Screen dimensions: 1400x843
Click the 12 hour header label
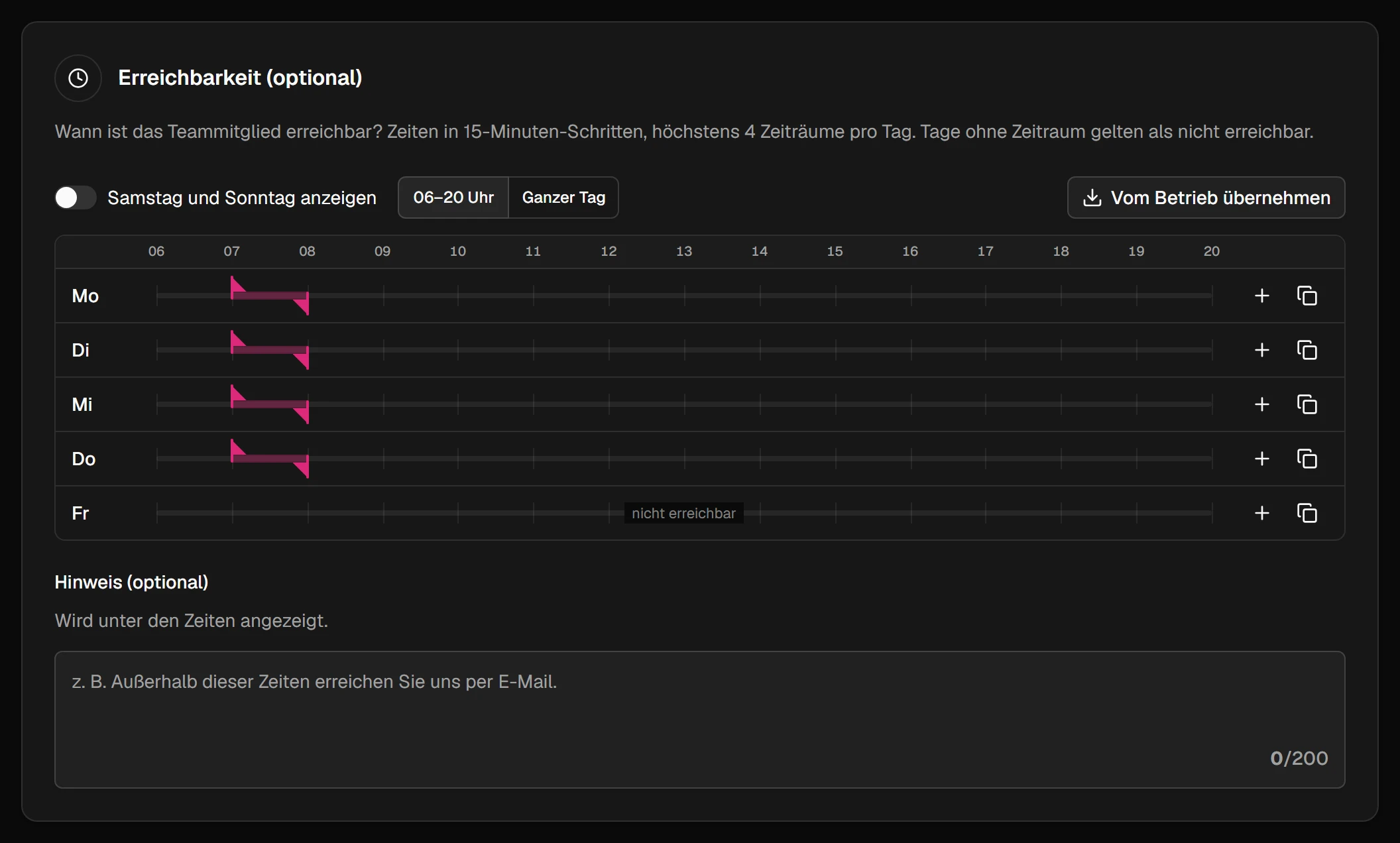[x=609, y=251]
